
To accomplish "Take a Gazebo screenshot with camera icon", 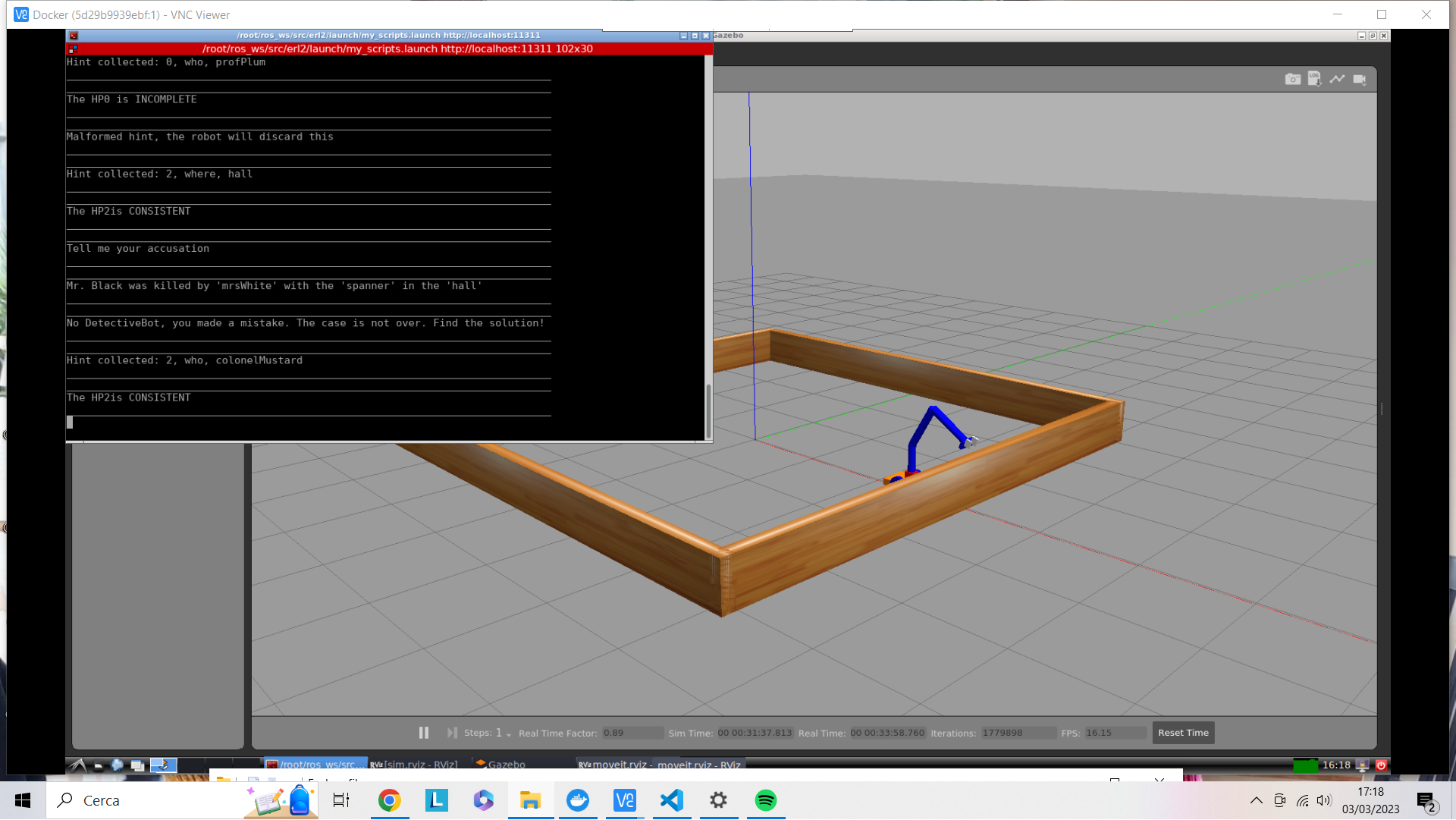I will pyautogui.click(x=1292, y=79).
